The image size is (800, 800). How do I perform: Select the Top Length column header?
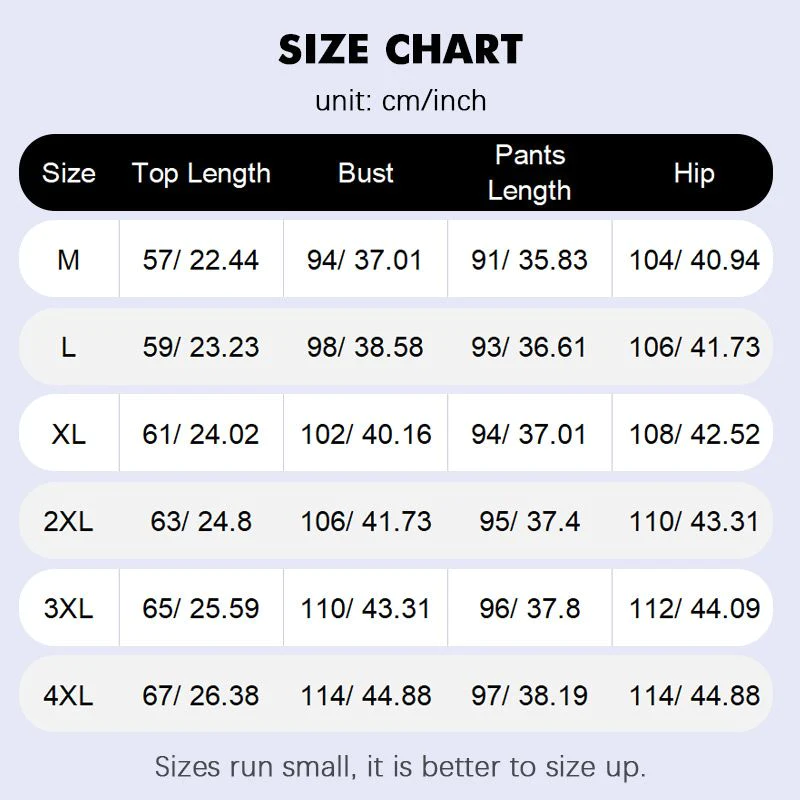201,173
